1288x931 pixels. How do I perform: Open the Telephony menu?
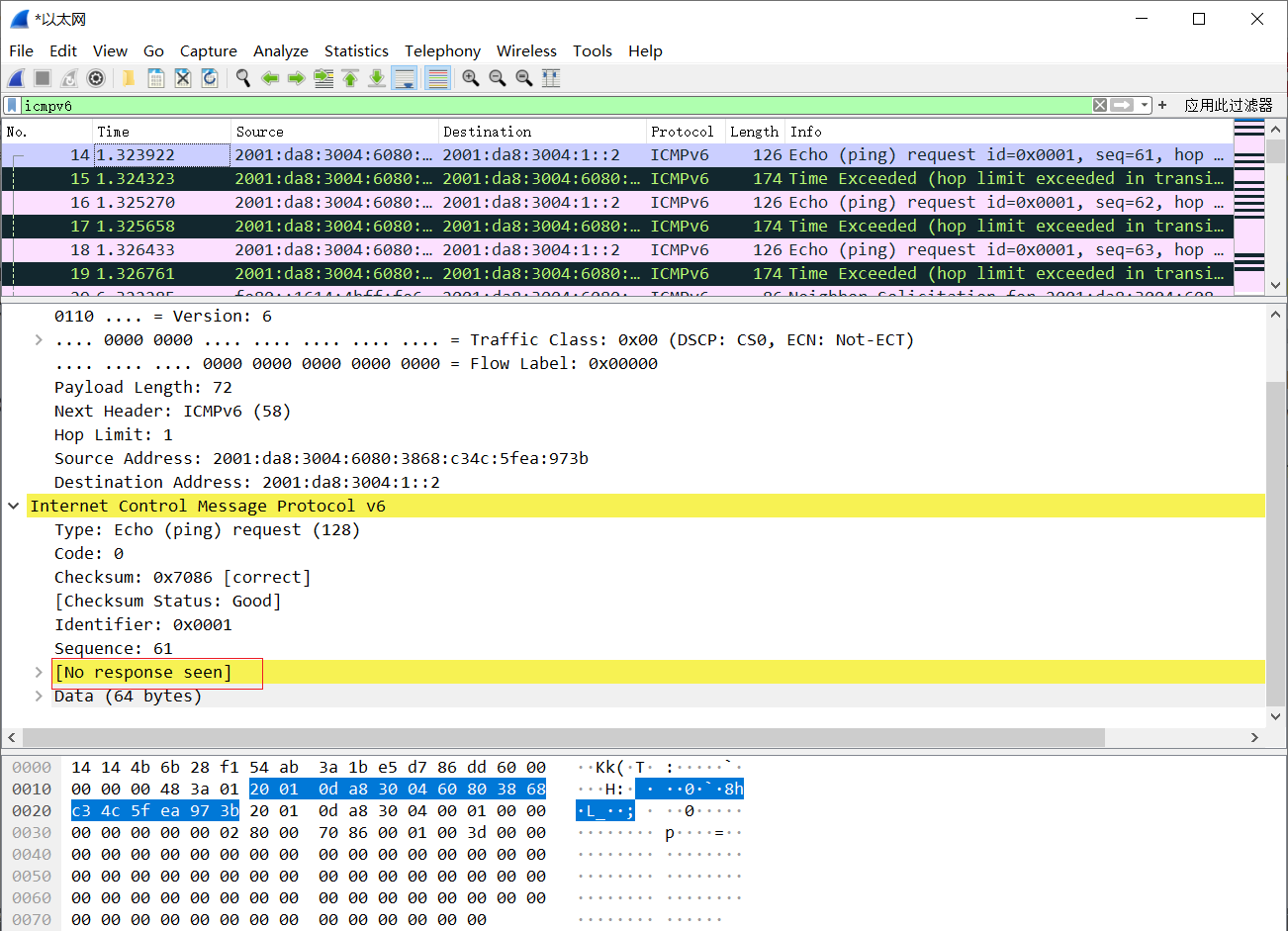coord(442,50)
